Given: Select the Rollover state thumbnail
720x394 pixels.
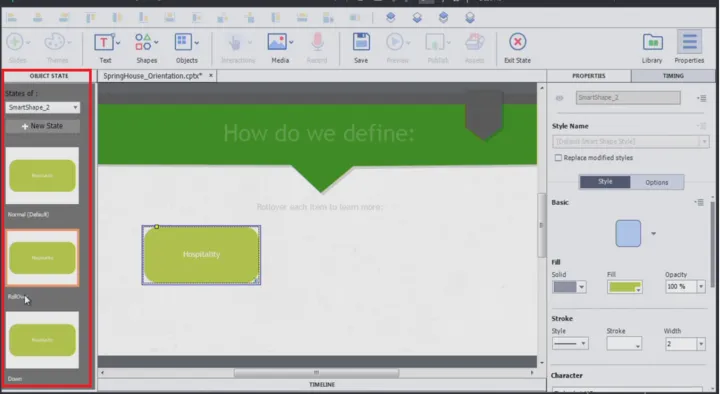Looking at the screenshot, I should [x=42, y=258].
